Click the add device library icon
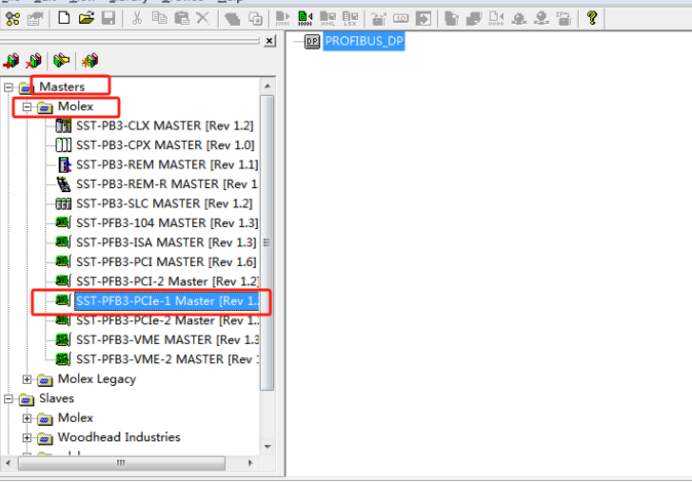The height and width of the screenshot is (482, 692). pos(12,60)
